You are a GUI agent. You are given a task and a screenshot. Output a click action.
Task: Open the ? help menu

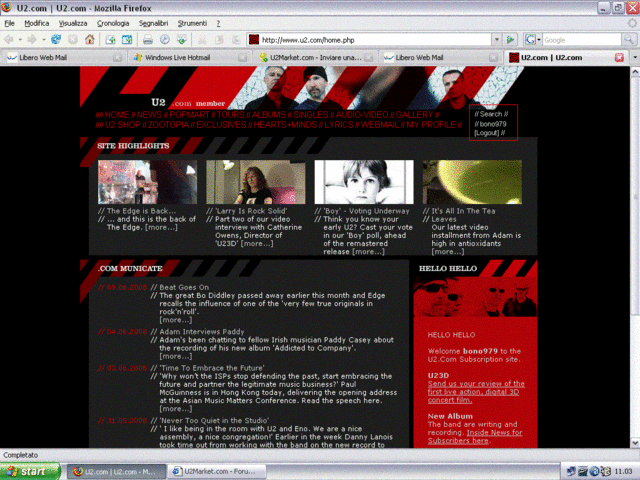coord(218,23)
